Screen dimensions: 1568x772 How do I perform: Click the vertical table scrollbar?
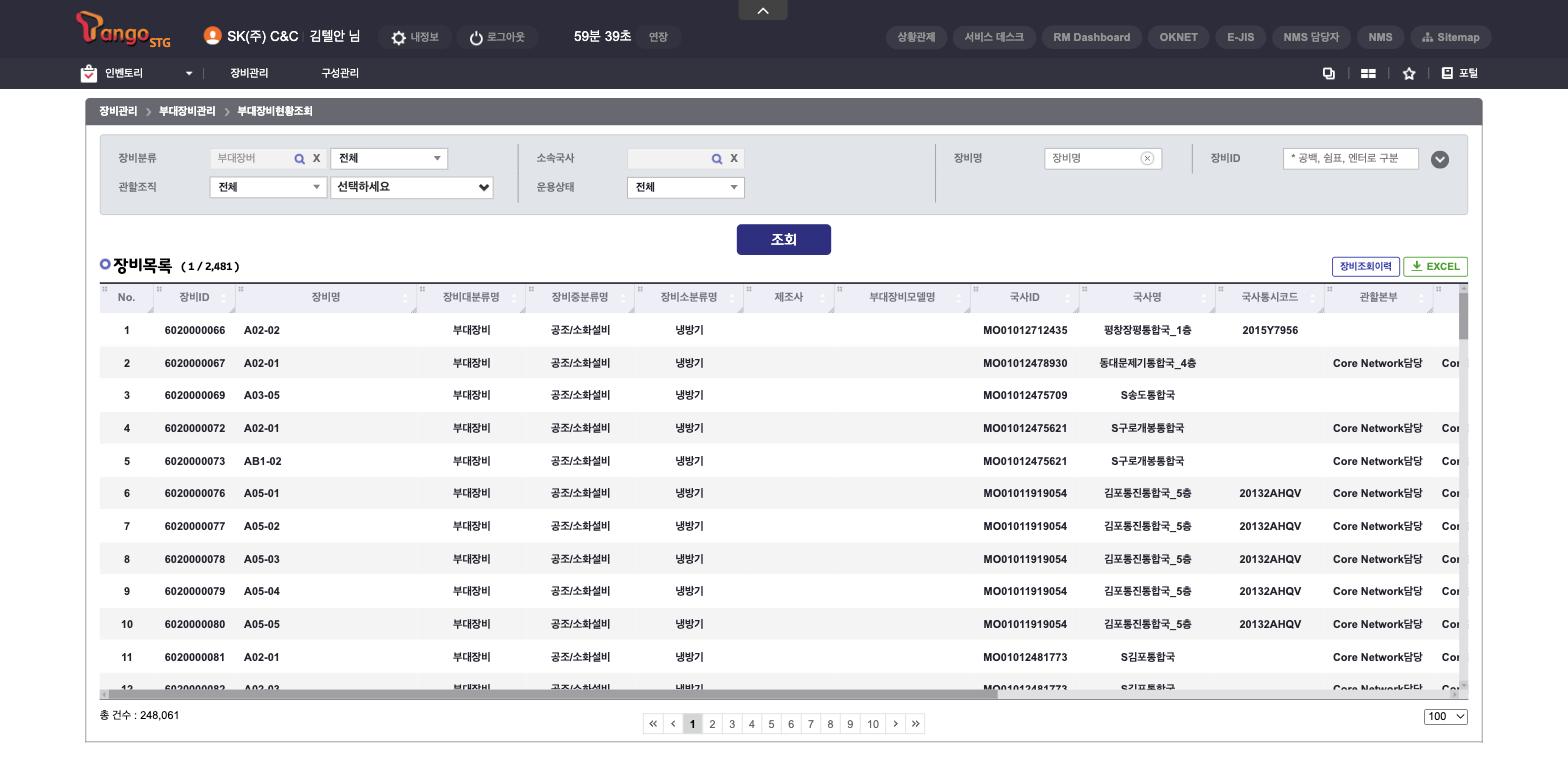coord(1464,315)
